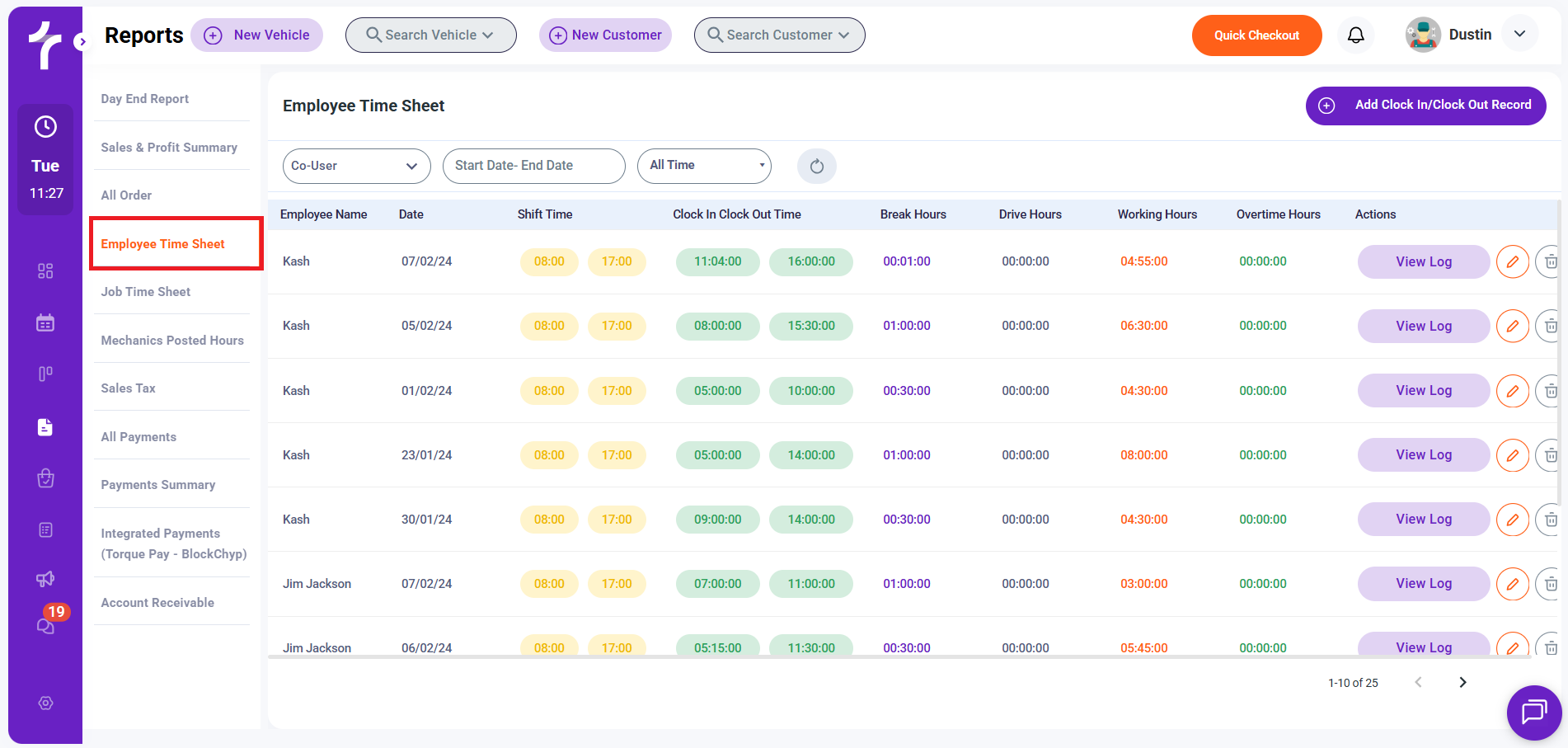Open the settings gear in the sidebar

(x=46, y=703)
